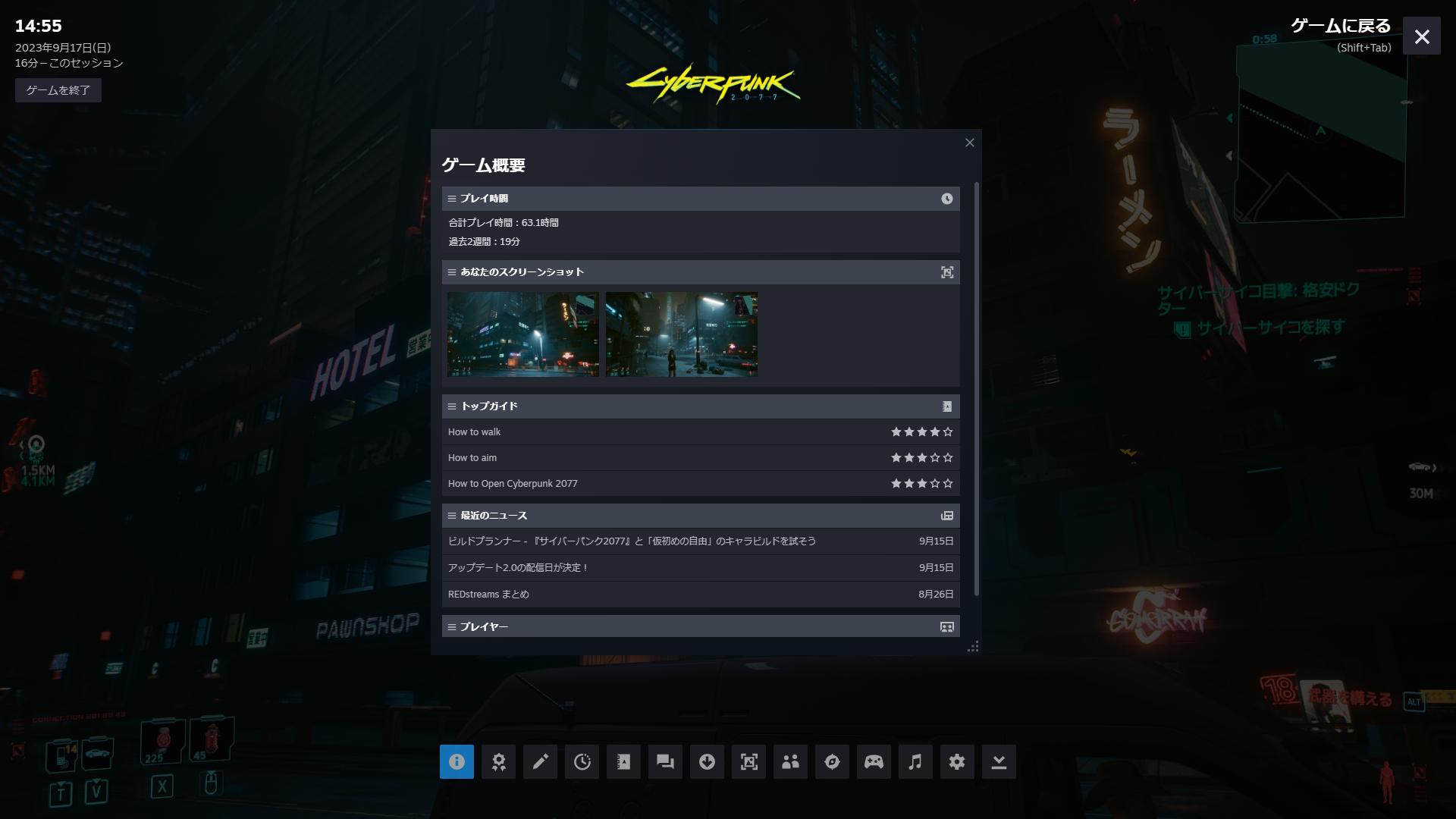Click the game overview panel scrollbar

[x=976, y=388]
